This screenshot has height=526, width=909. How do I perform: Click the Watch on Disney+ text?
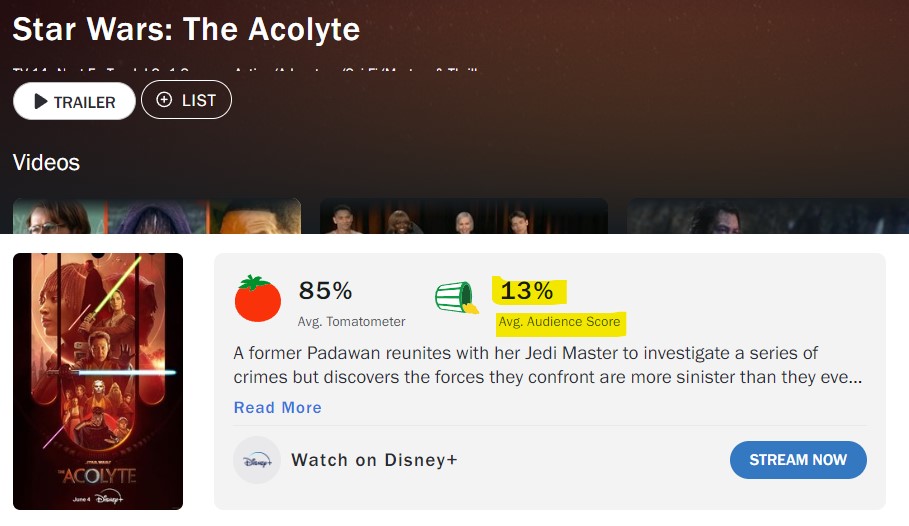[x=374, y=460]
